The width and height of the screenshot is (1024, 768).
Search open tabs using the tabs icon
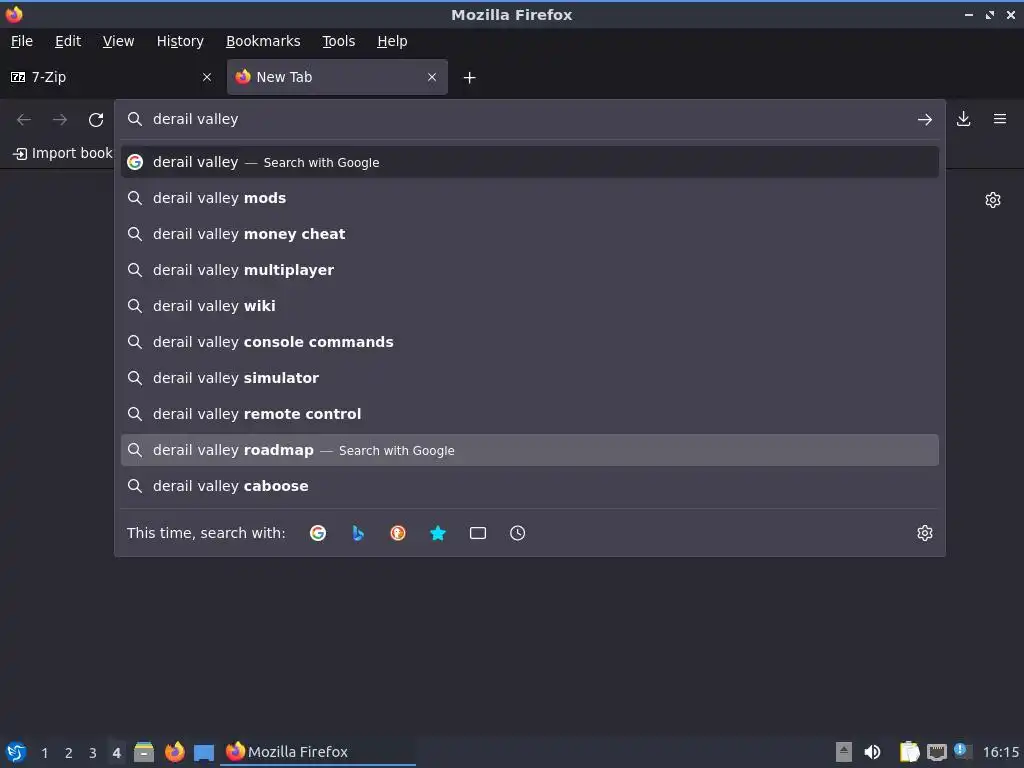(478, 533)
